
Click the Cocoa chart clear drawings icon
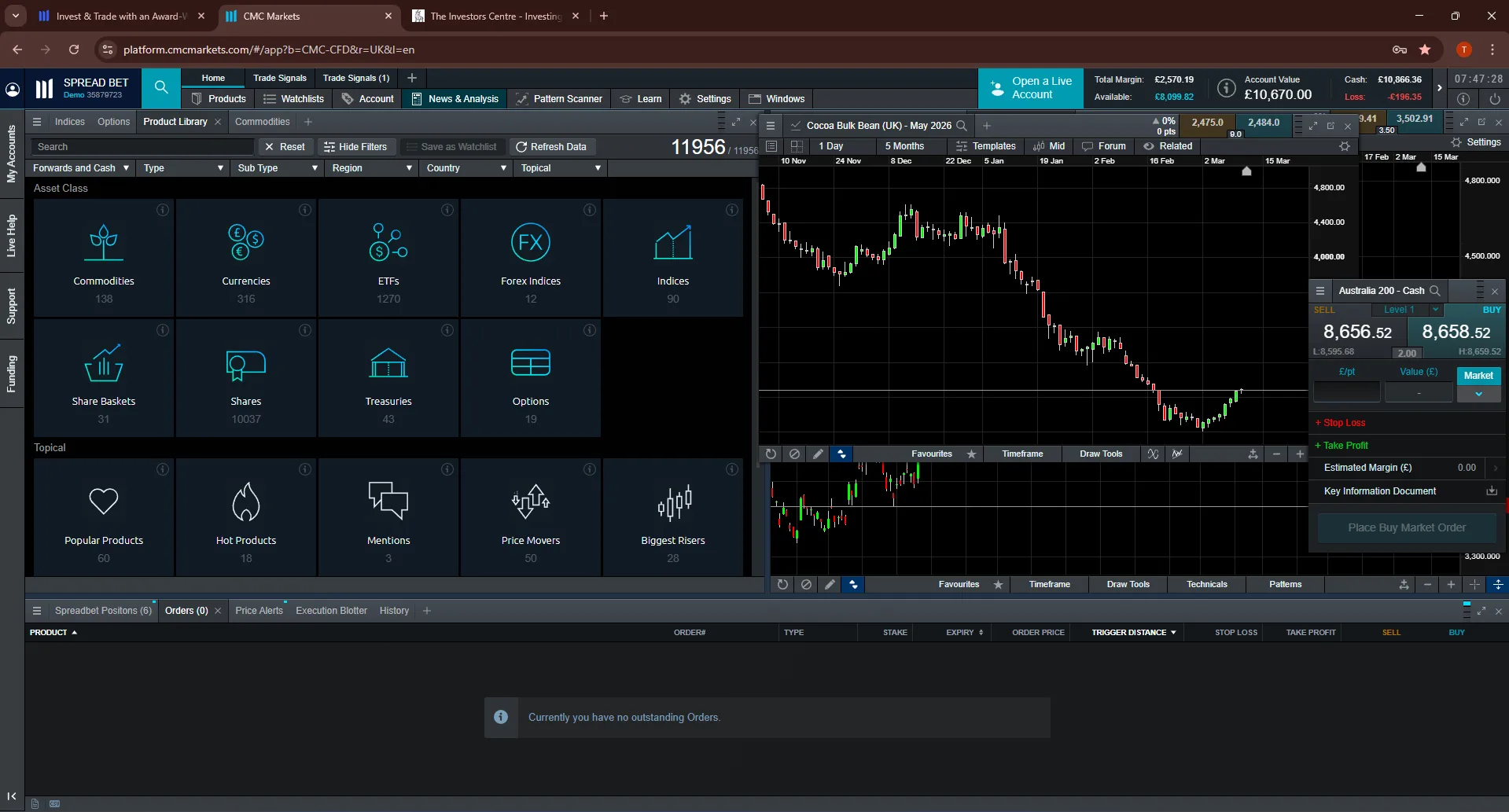click(x=794, y=454)
